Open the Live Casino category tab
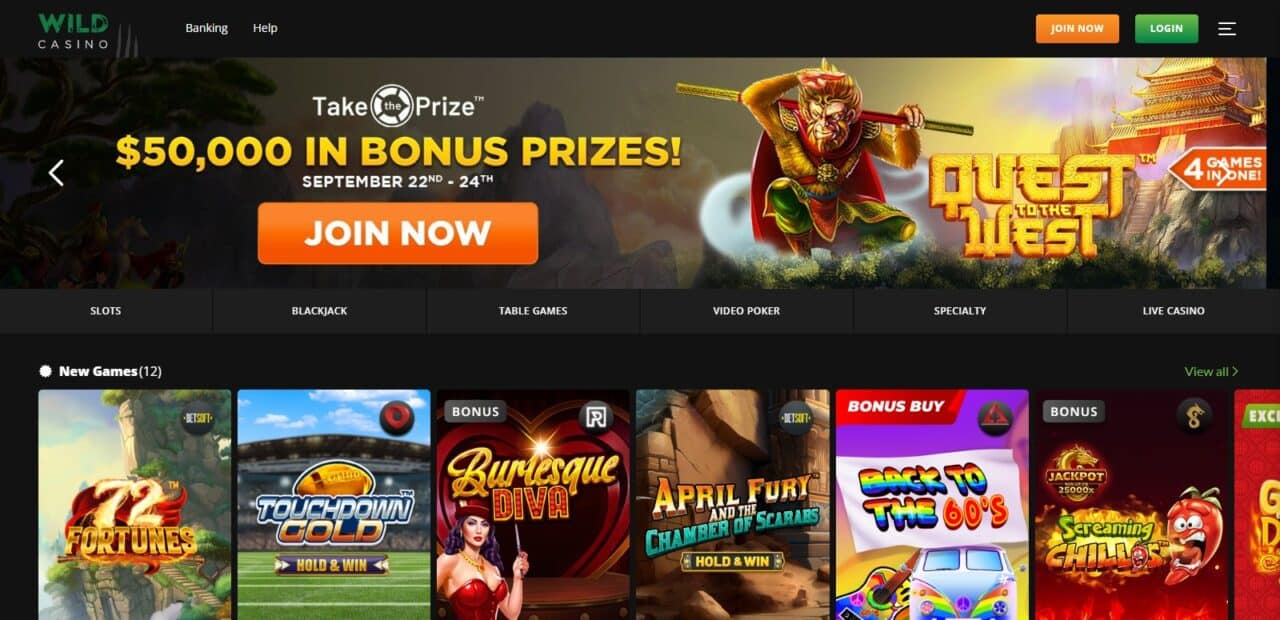The height and width of the screenshot is (620, 1280). pyautogui.click(x=1174, y=311)
